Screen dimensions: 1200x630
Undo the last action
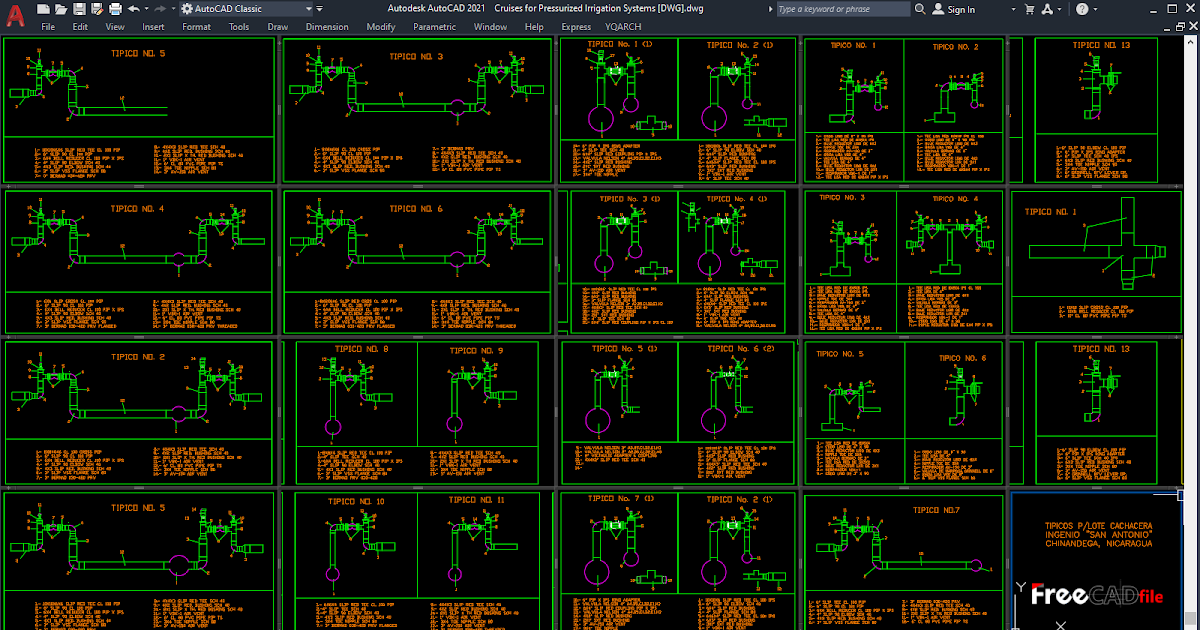click(133, 9)
